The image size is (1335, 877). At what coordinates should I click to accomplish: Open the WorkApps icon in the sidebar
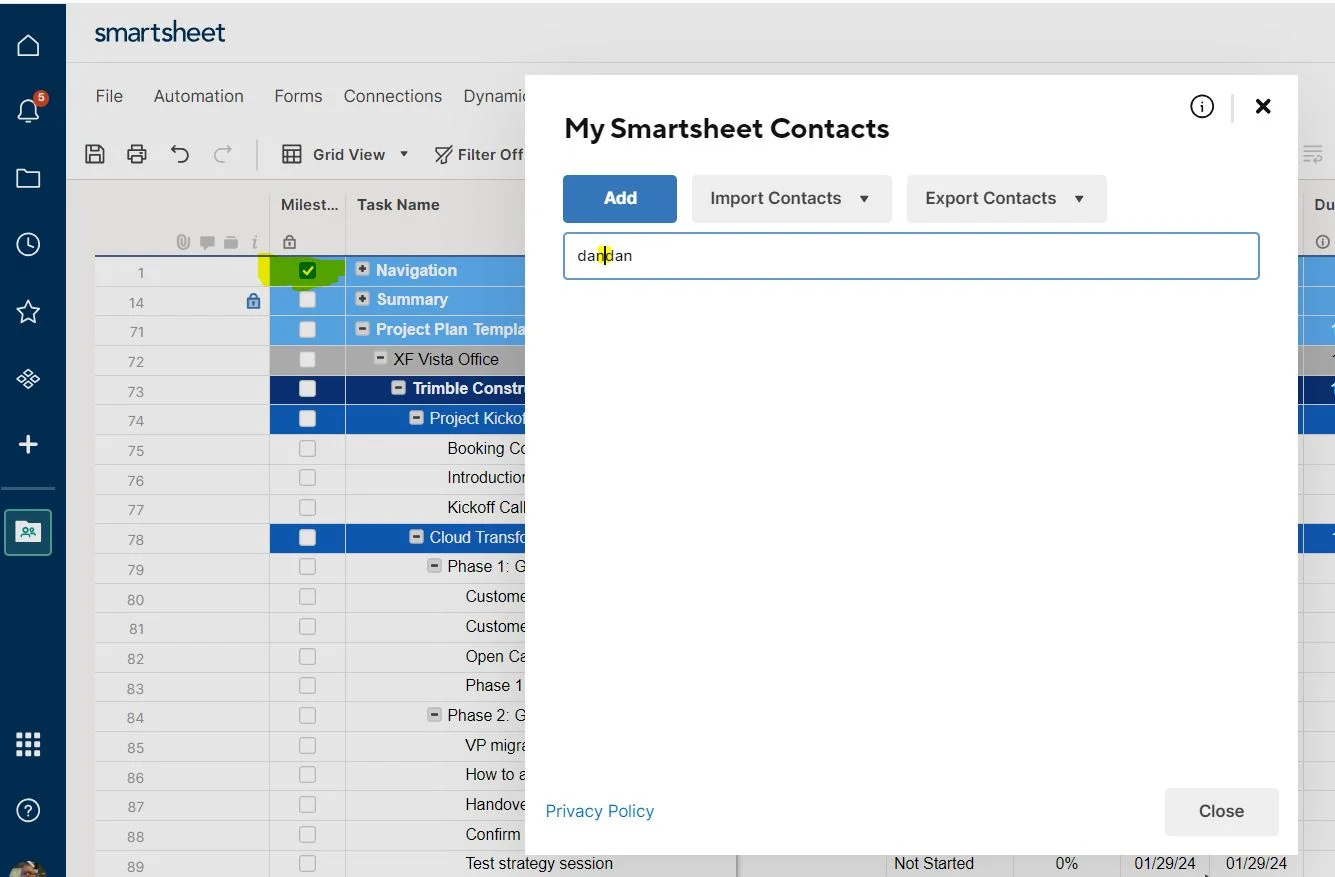[28, 379]
